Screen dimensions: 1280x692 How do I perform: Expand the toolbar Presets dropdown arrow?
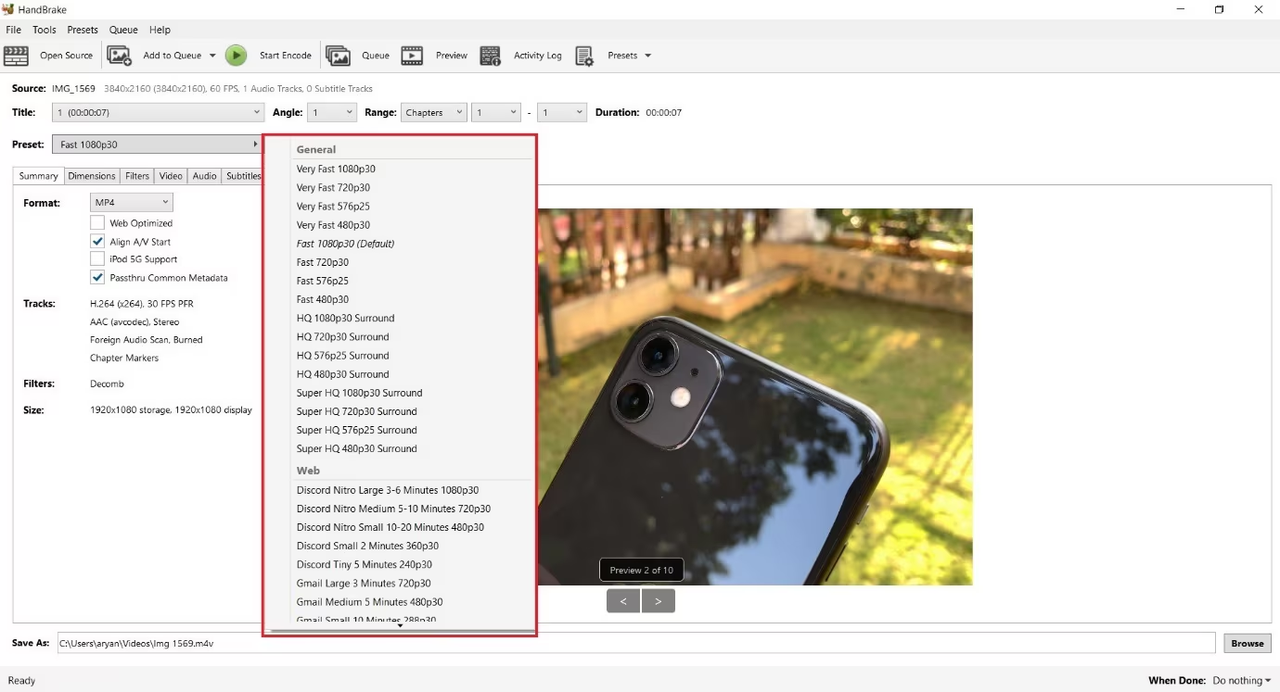click(648, 56)
